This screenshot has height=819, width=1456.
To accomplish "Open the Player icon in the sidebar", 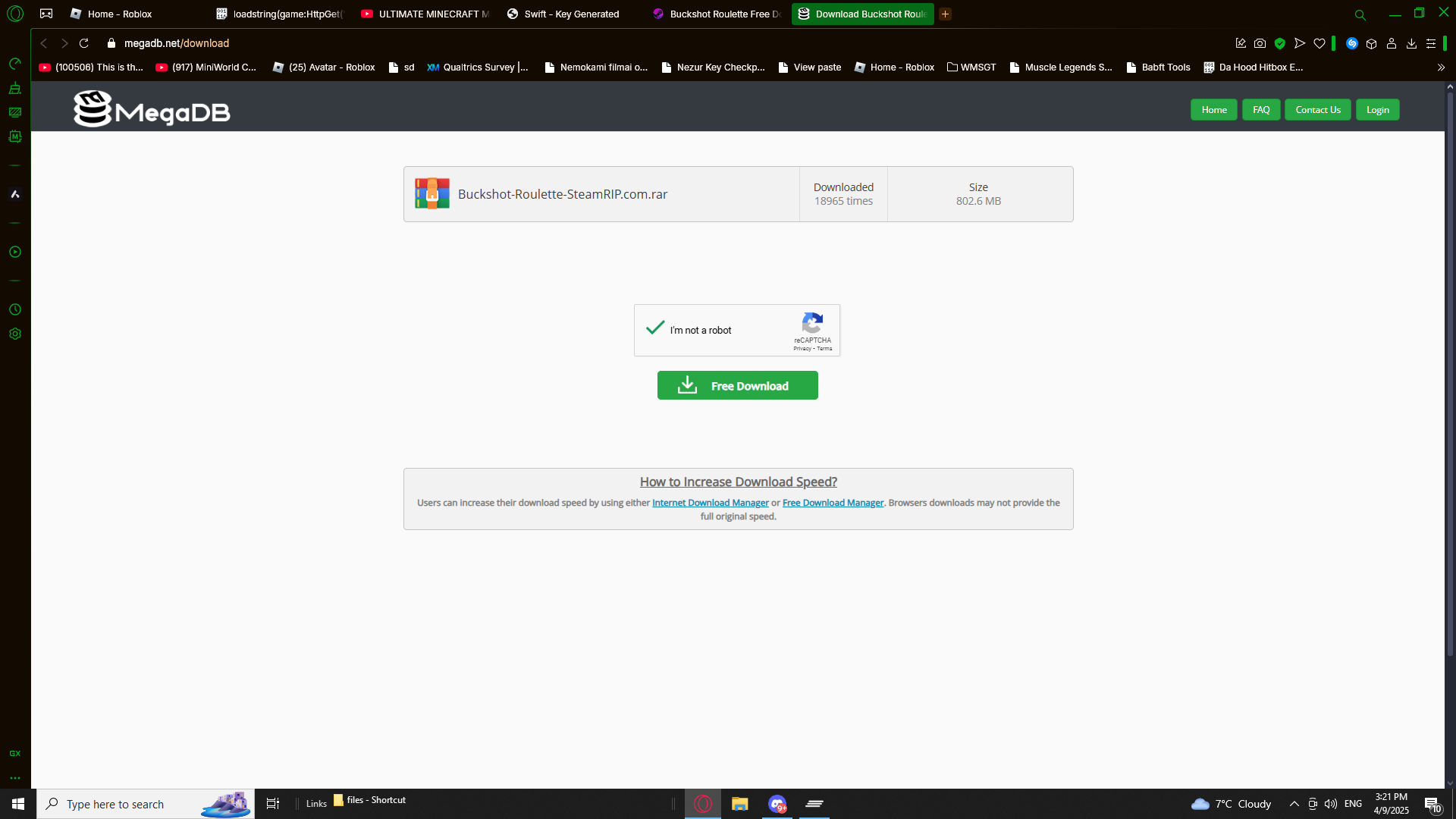I will [15, 252].
